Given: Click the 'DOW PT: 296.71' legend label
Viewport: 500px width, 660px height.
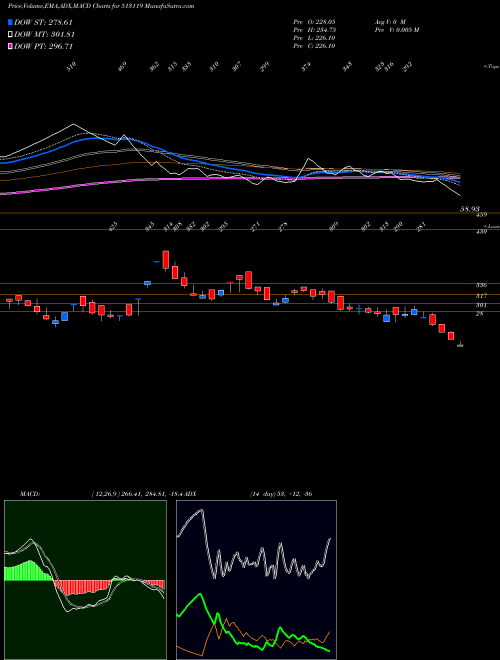Looking at the screenshot, I should coord(43,46).
